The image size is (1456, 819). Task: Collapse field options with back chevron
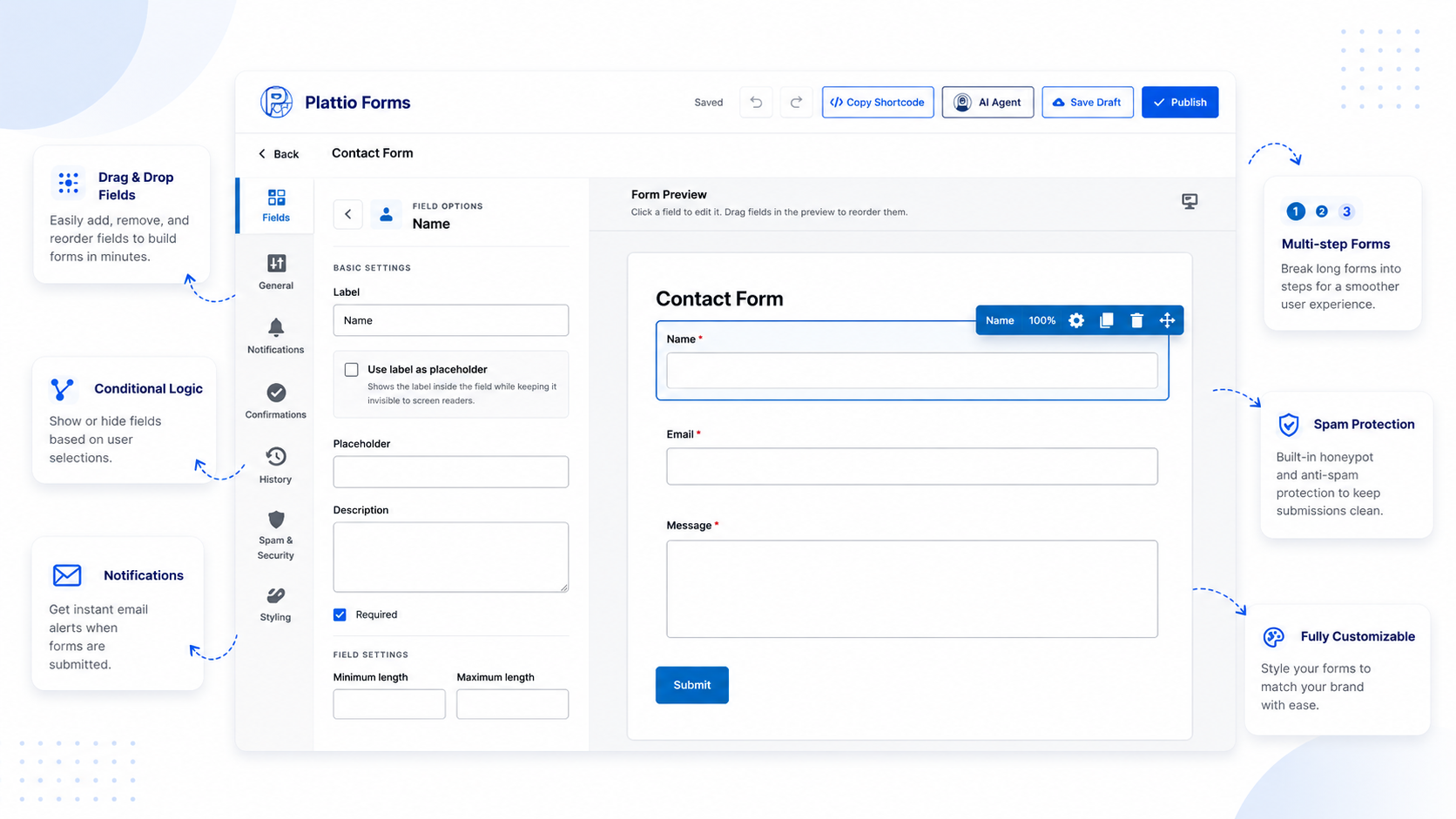tap(348, 214)
